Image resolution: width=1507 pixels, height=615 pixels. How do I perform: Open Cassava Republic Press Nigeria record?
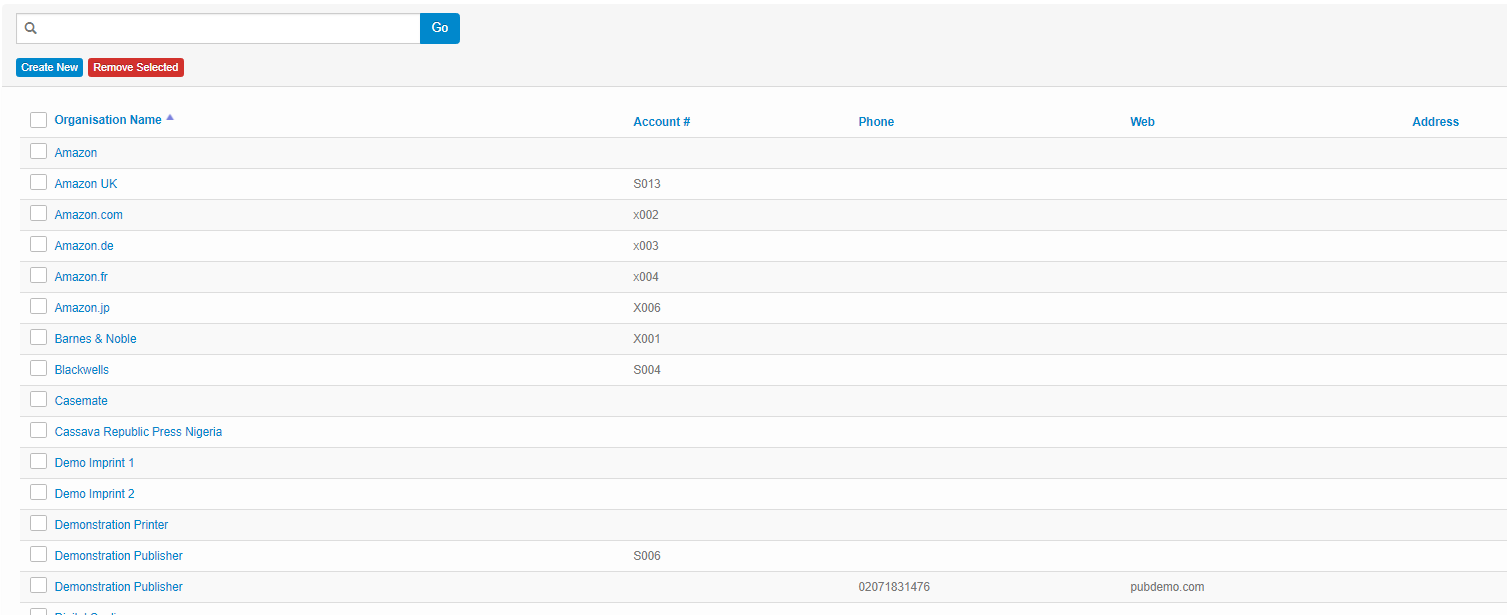(x=138, y=432)
